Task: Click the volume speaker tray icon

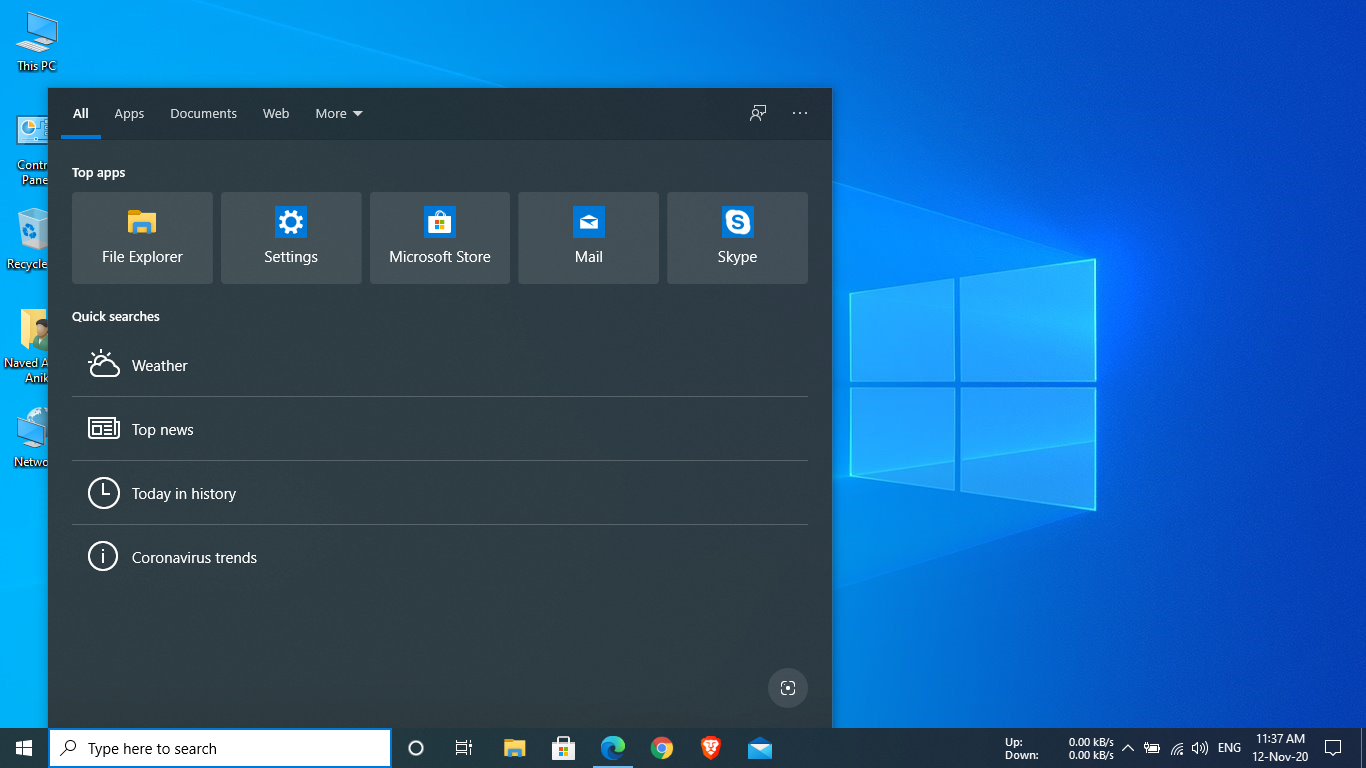Action: pos(1200,748)
